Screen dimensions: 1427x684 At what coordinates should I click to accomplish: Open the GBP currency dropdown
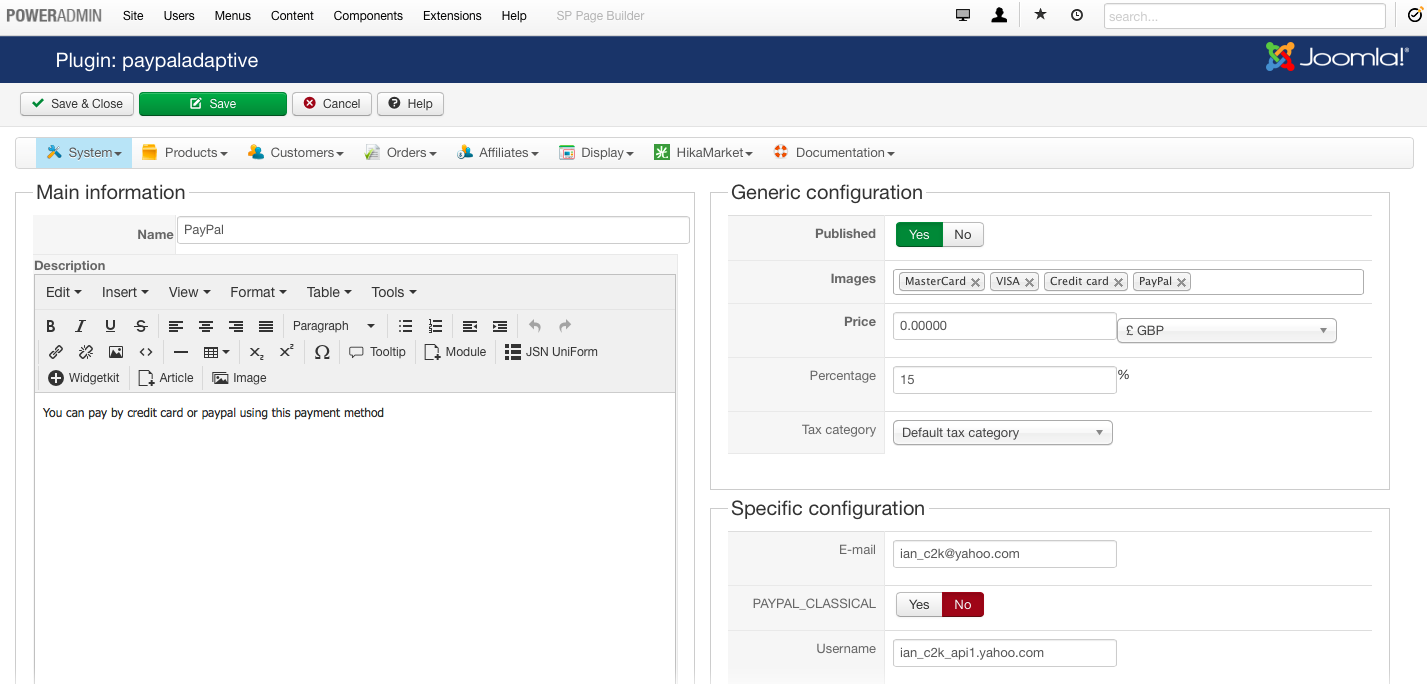(1226, 330)
